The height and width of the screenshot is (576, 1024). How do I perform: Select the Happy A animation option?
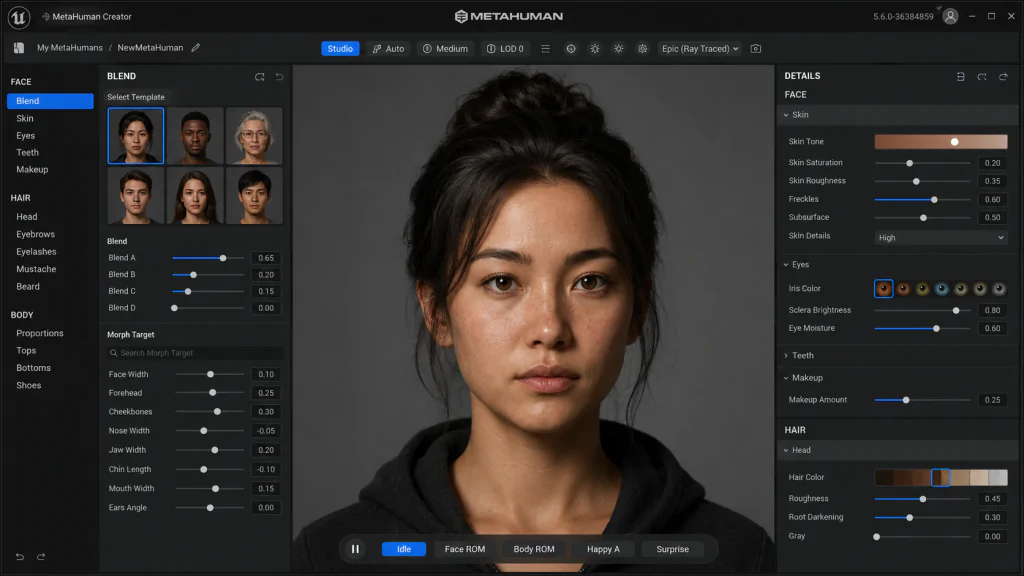[x=603, y=549]
